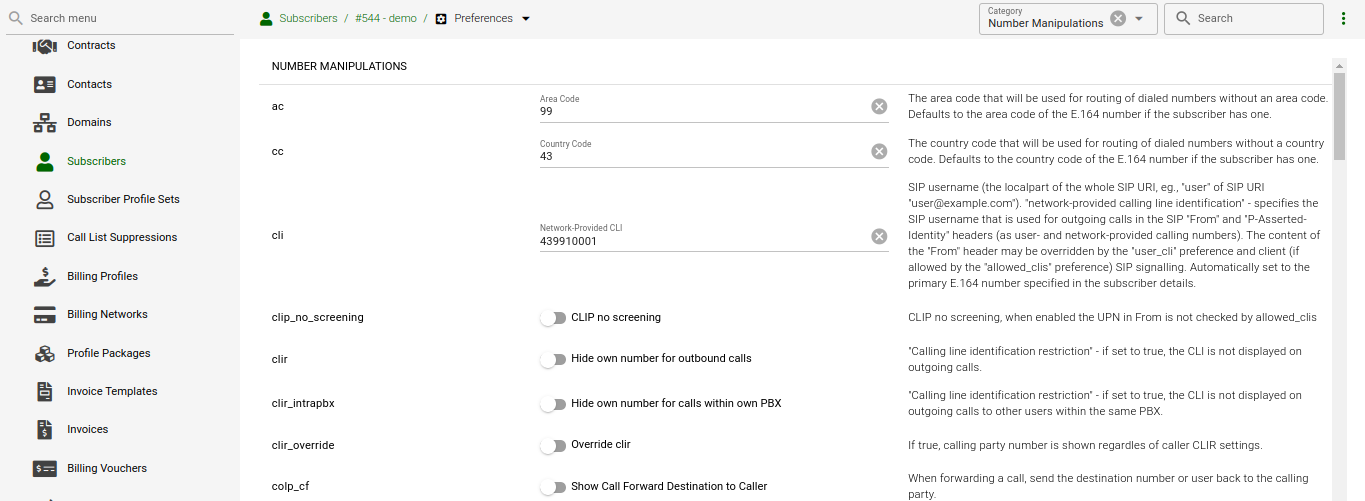Screen dimensions: 1365x501
Task: Open Billing Networks in sidebar
Action: [107, 314]
